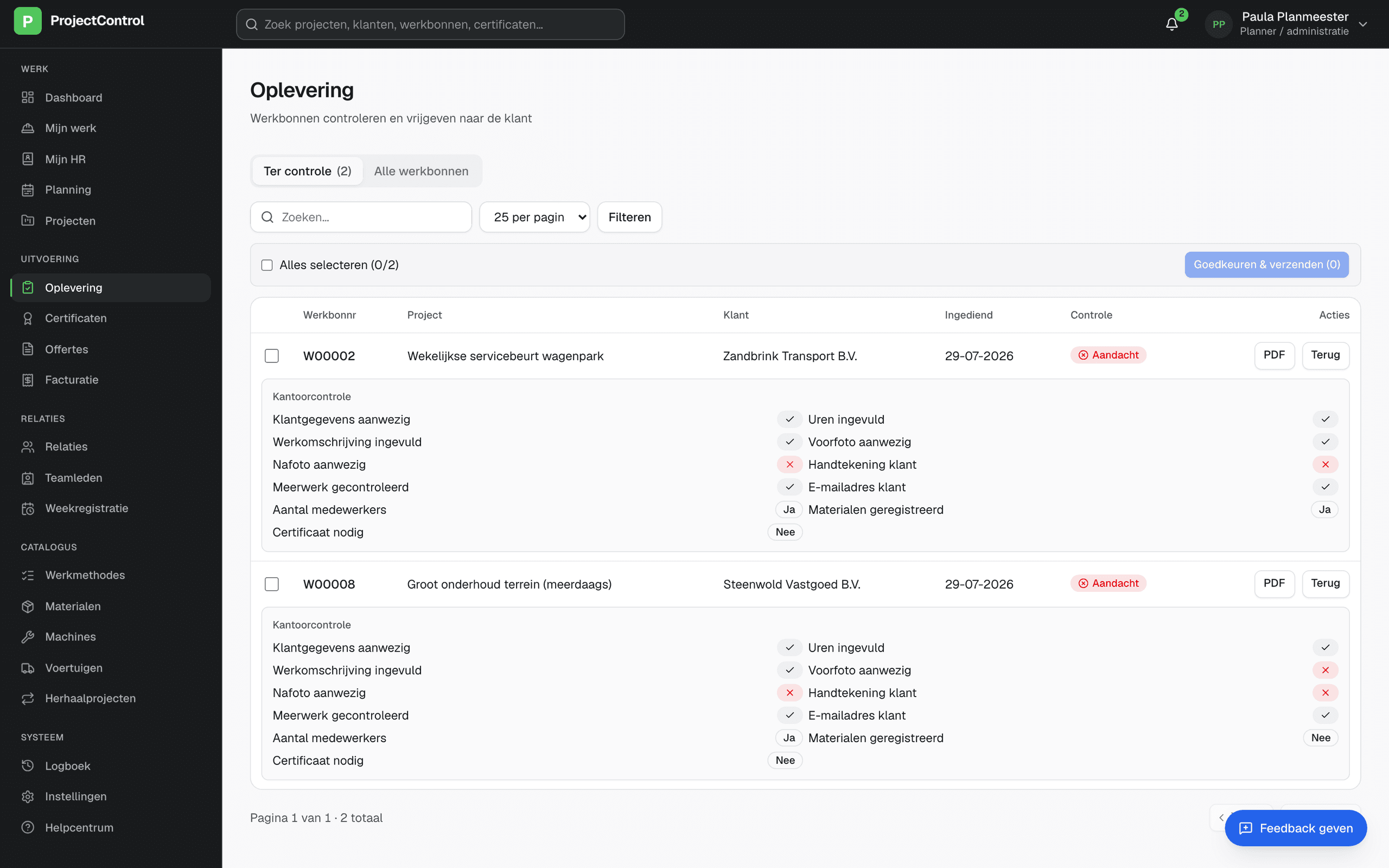The width and height of the screenshot is (1389, 868).
Task: Open Facturatie invoice icon
Action: click(x=28, y=380)
